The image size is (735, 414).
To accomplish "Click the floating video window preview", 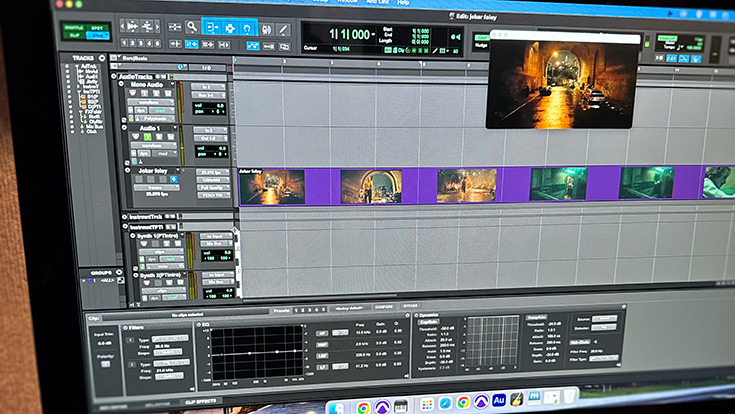I will pyautogui.click(x=562, y=83).
